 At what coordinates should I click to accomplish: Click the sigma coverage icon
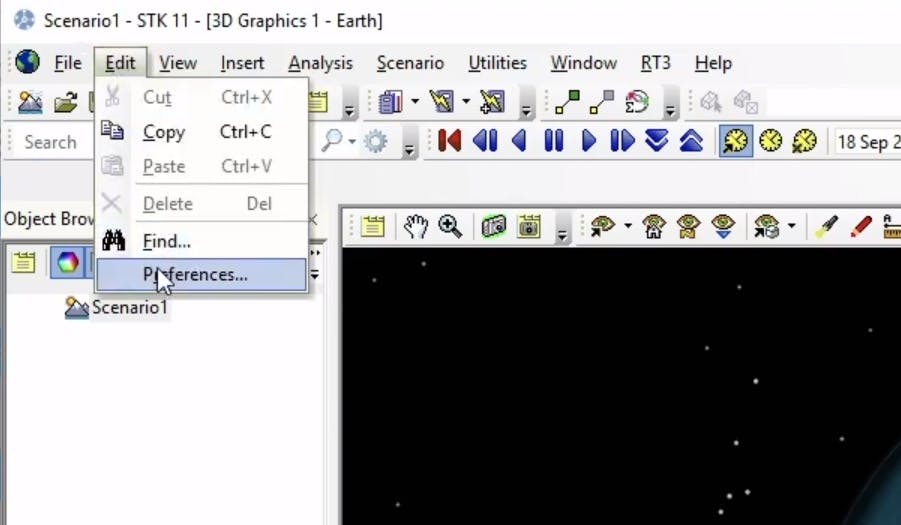[636, 102]
